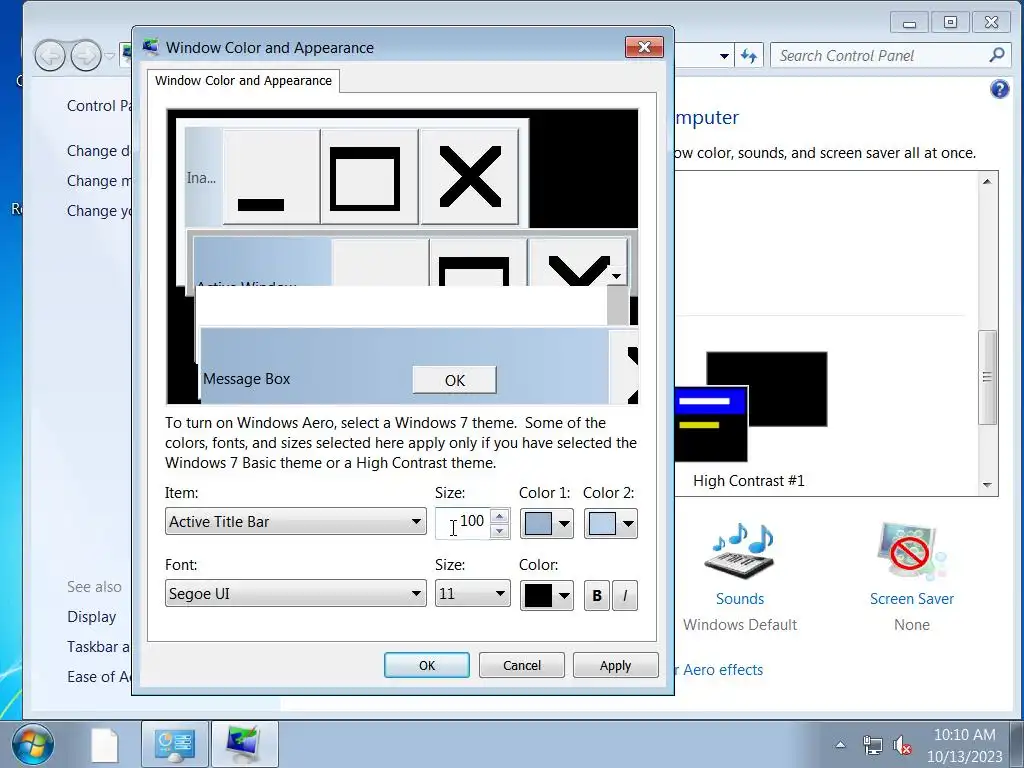Open the Screen Saver settings icon
This screenshot has height=768, width=1024.
[x=912, y=552]
